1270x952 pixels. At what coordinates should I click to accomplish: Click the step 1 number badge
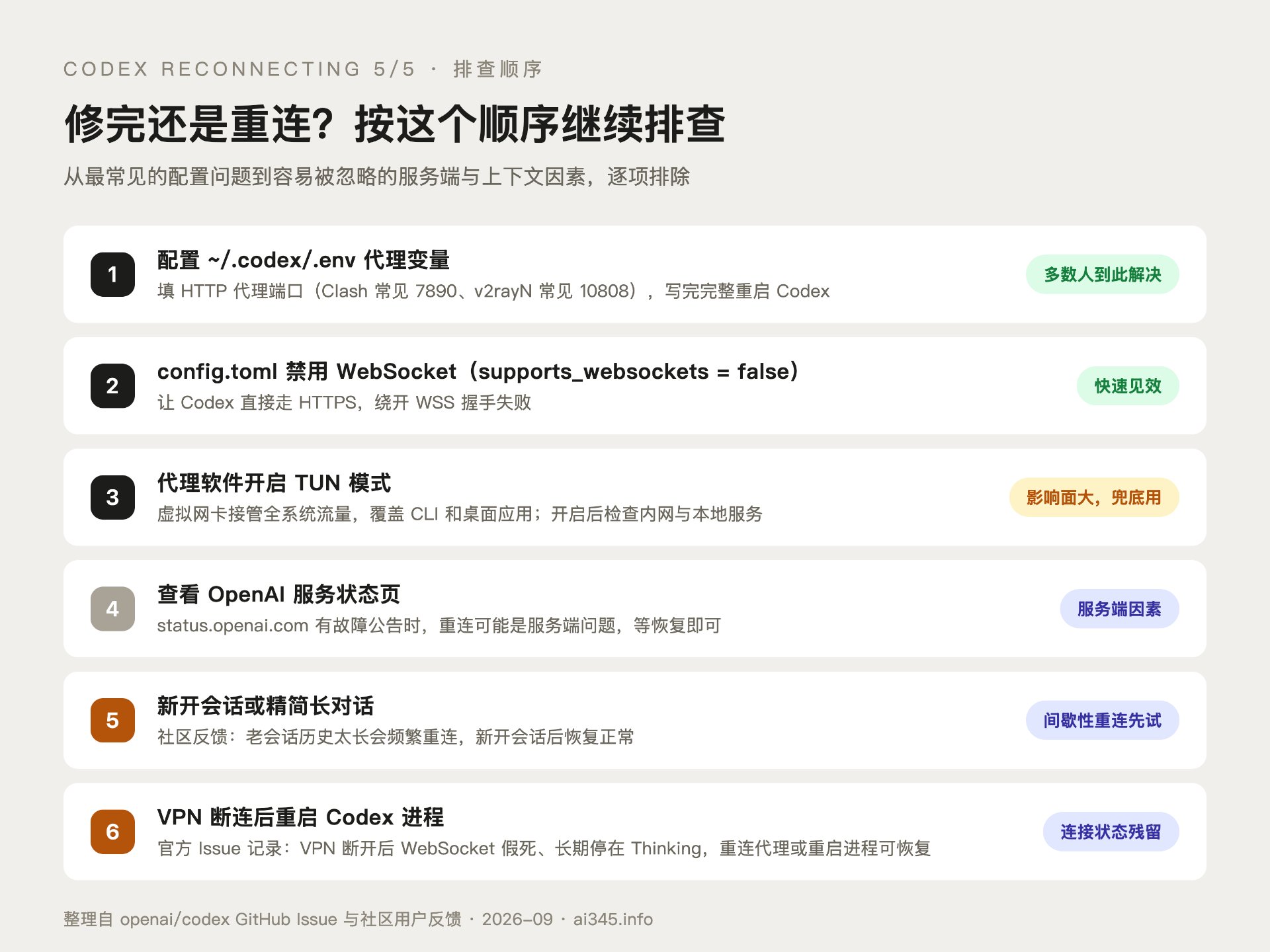pyautogui.click(x=112, y=274)
